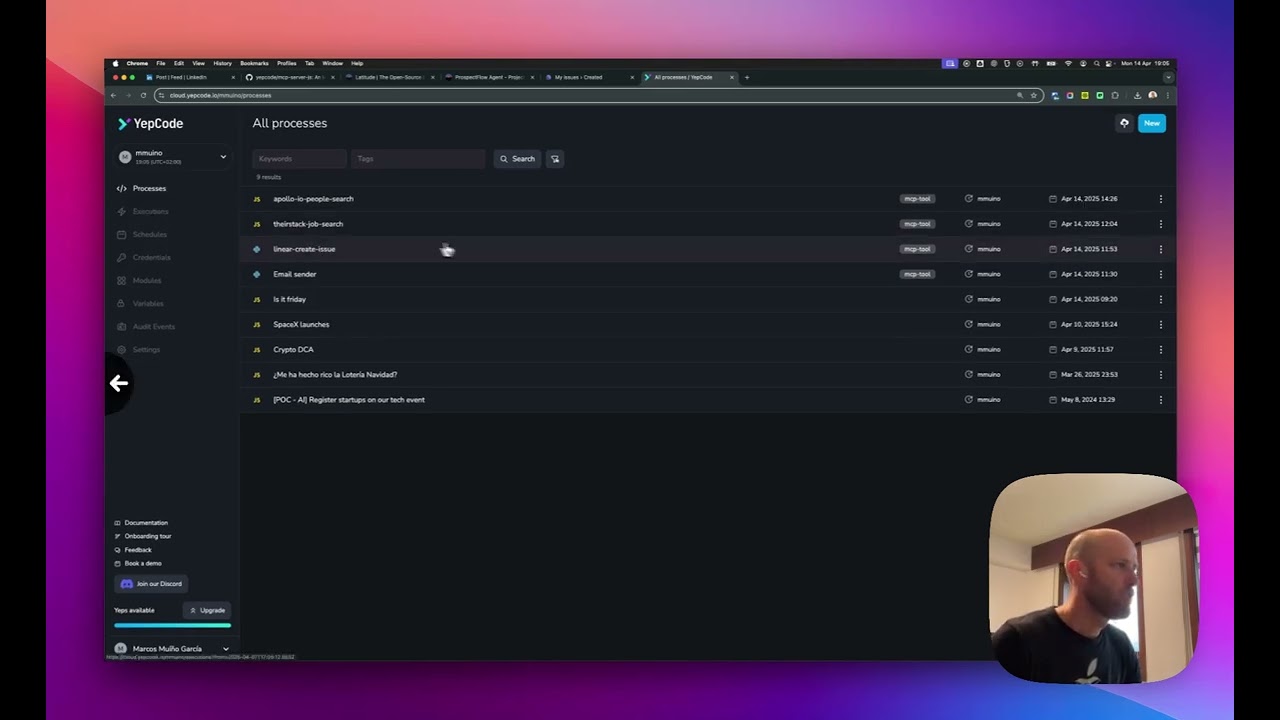The width and height of the screenshot is (1280, 720).
Task: Open the Chrome Profiles menu
Action: [x=287, y=63]
